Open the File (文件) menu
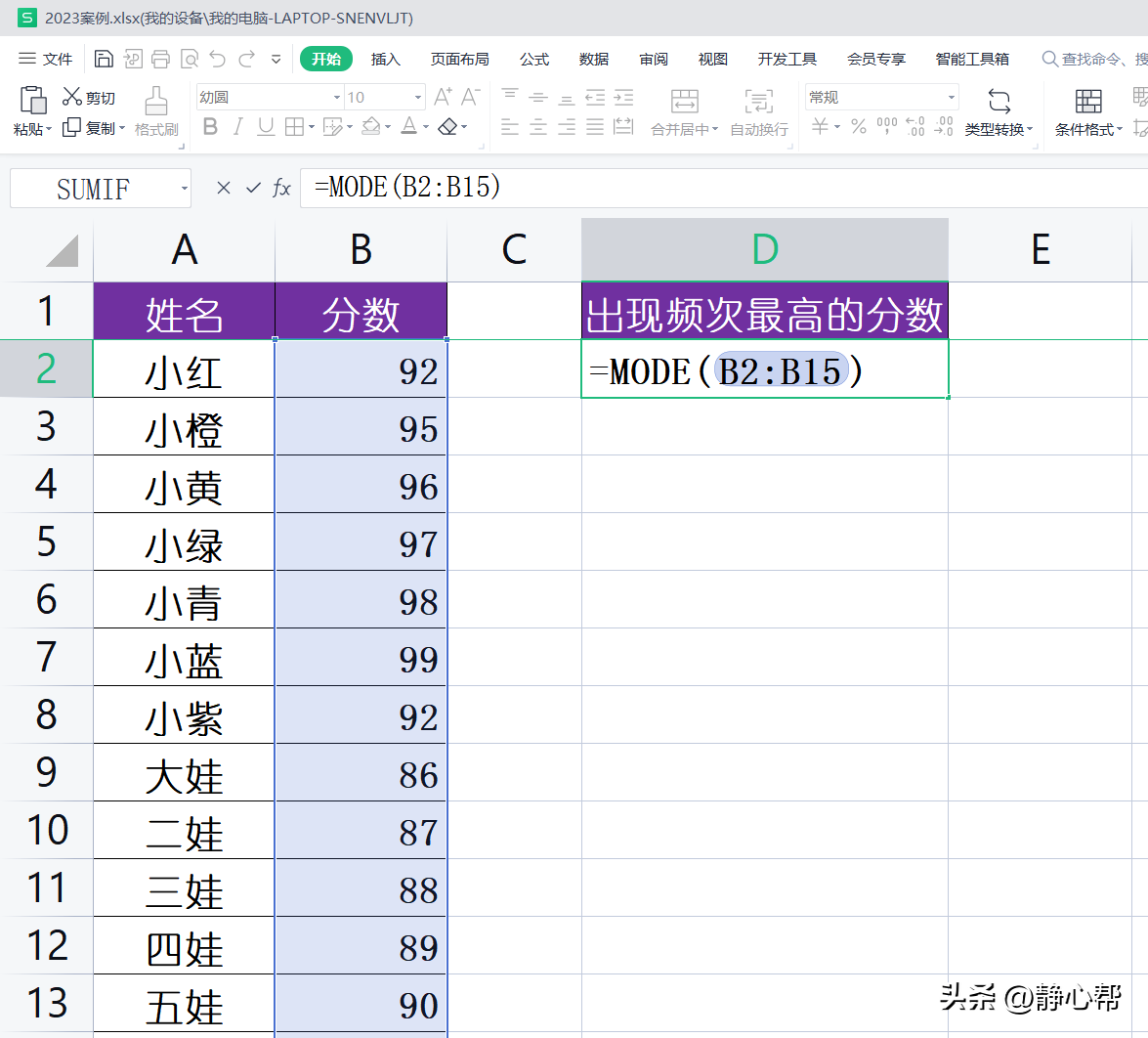1148x1038 pixels. [45, 59]
